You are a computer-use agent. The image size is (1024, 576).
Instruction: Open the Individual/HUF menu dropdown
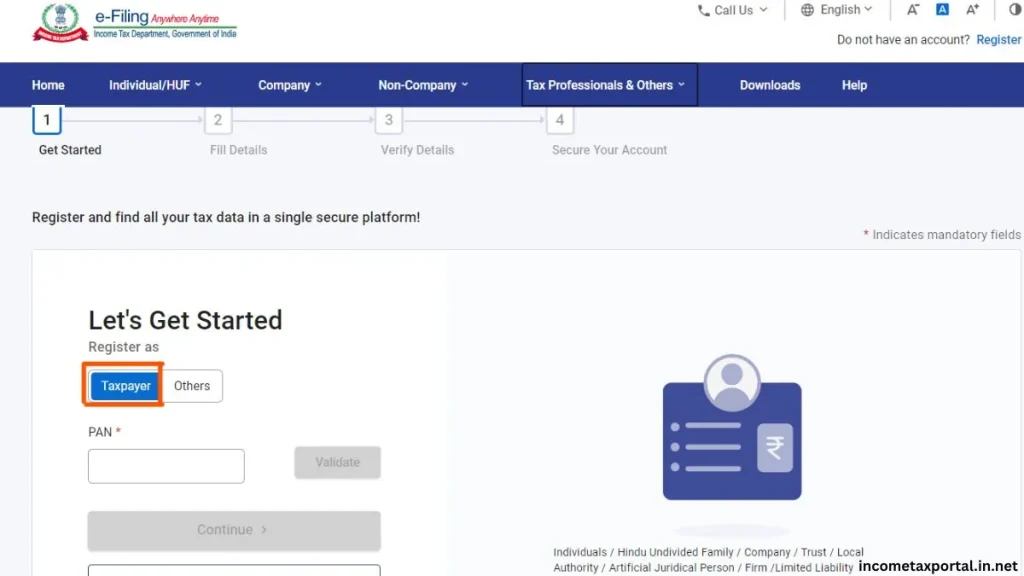click(155, 85)
